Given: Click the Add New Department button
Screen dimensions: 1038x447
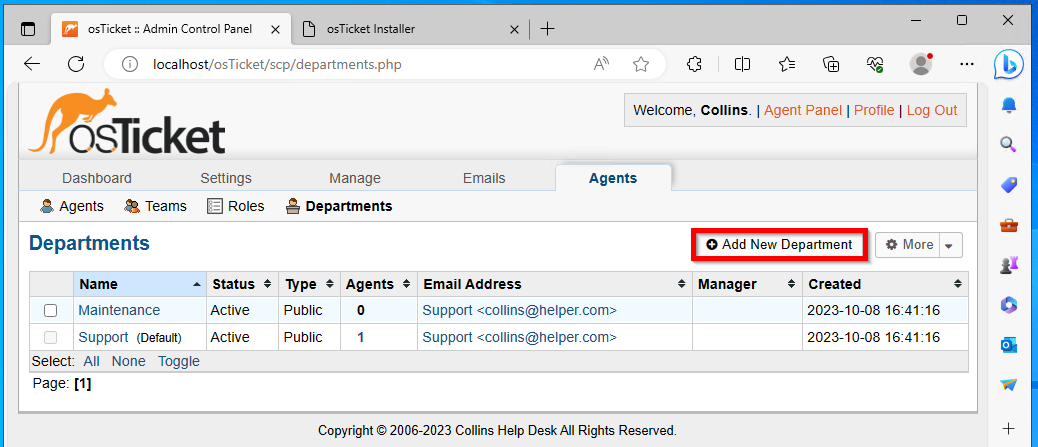Looking at the screenshot, I should click(778, 244).
